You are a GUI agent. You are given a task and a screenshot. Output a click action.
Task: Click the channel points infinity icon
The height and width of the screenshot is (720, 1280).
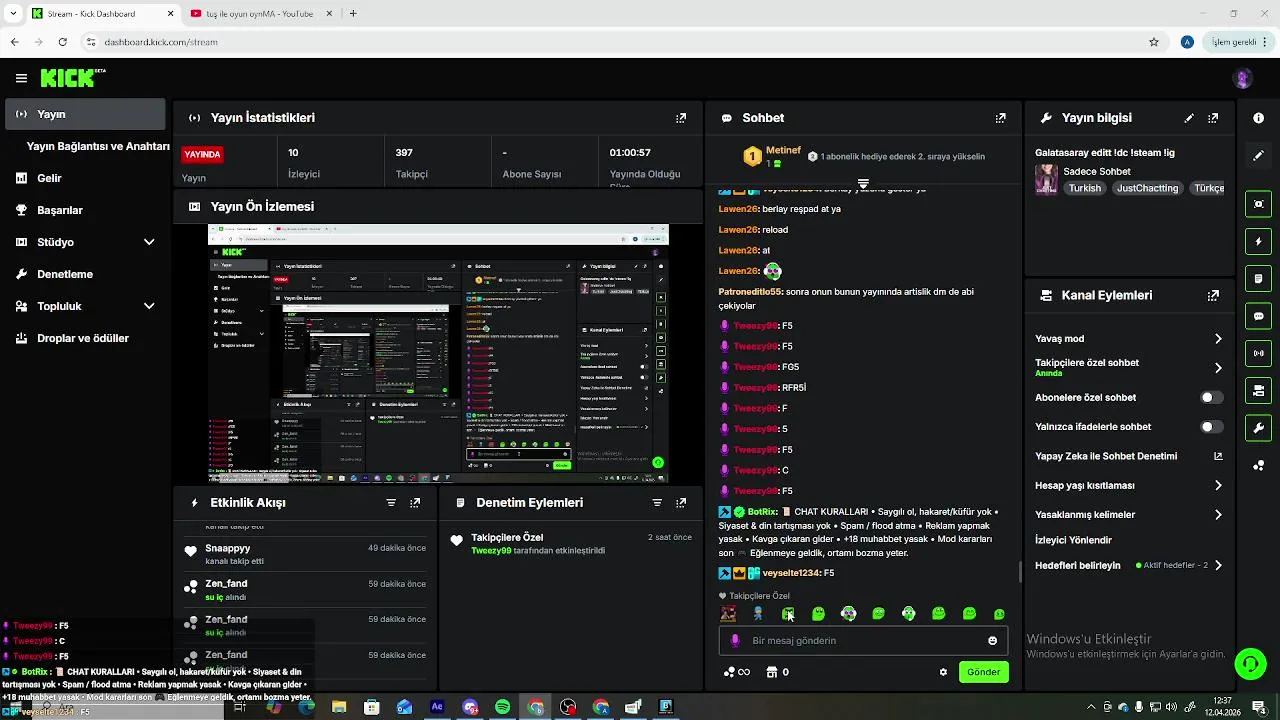[737, 672]
